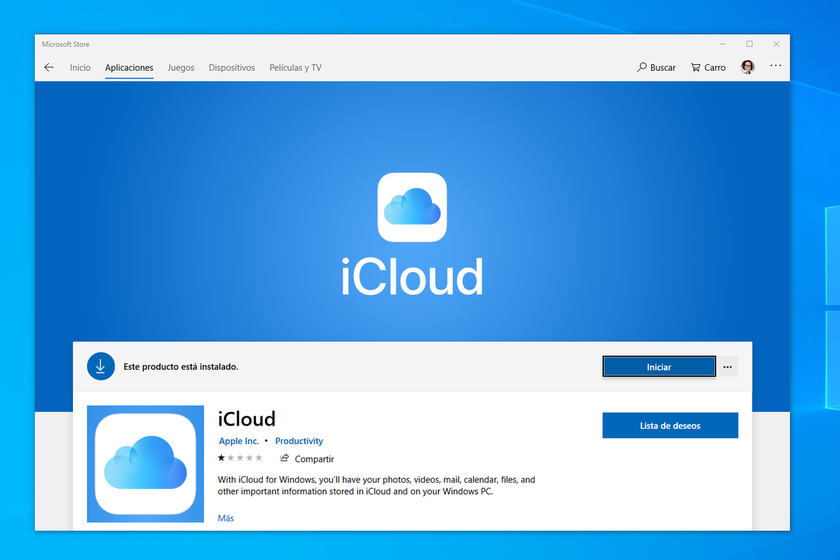The height and width of the screenshot is (560, 840).
Task: Click the star rating row
Action: [x=240, y=458]
